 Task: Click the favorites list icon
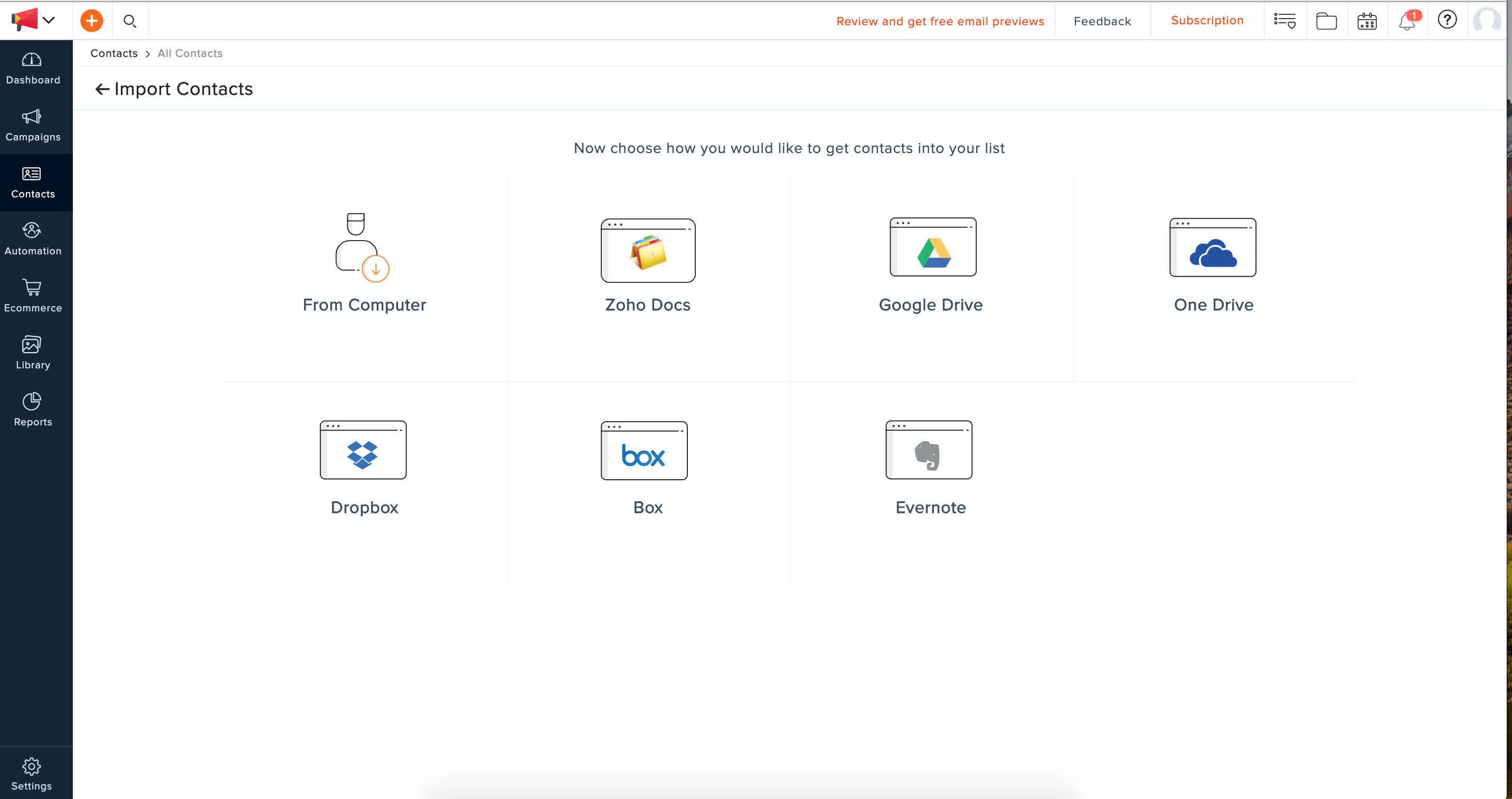(1284, 21)
